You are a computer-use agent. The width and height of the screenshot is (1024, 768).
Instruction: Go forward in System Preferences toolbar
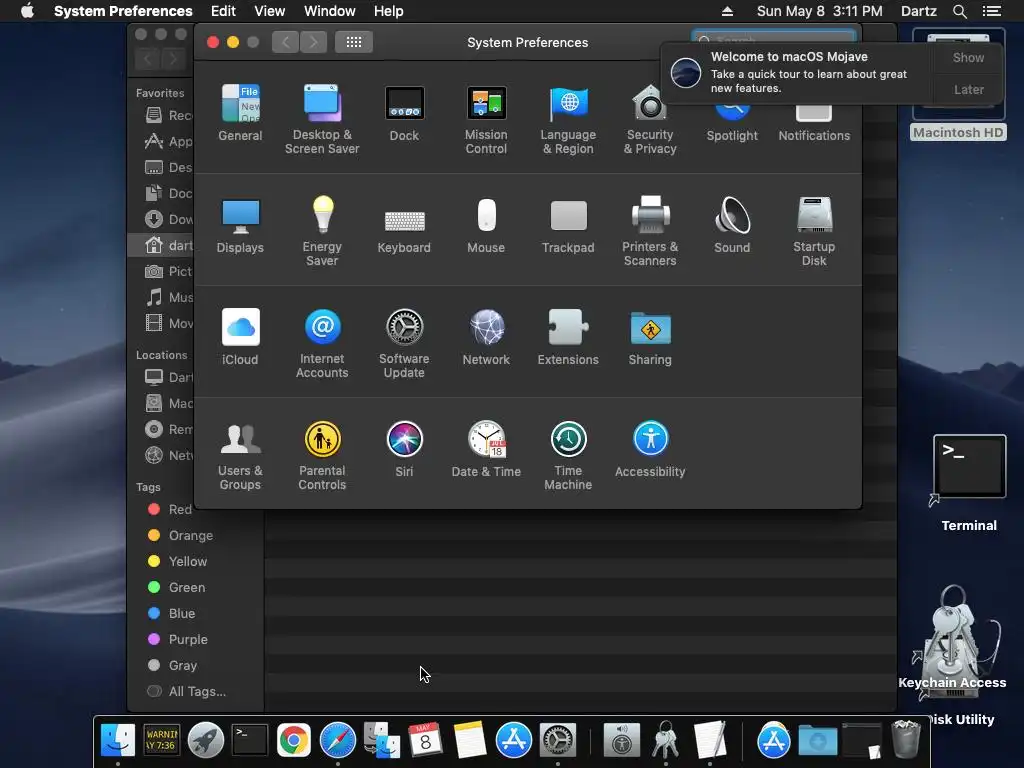pos(313,42)
